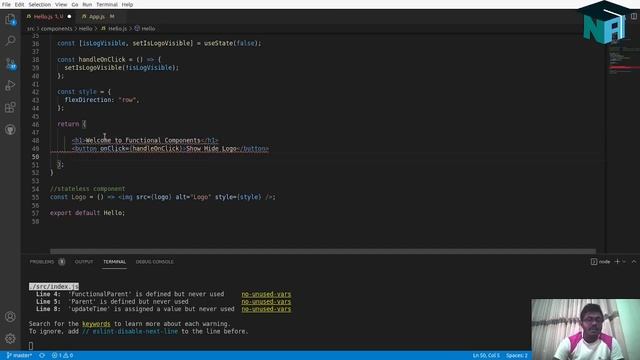The image size is (640, 360).
Task: Switch to the Debug Console tab
Action: pos(155,262)
